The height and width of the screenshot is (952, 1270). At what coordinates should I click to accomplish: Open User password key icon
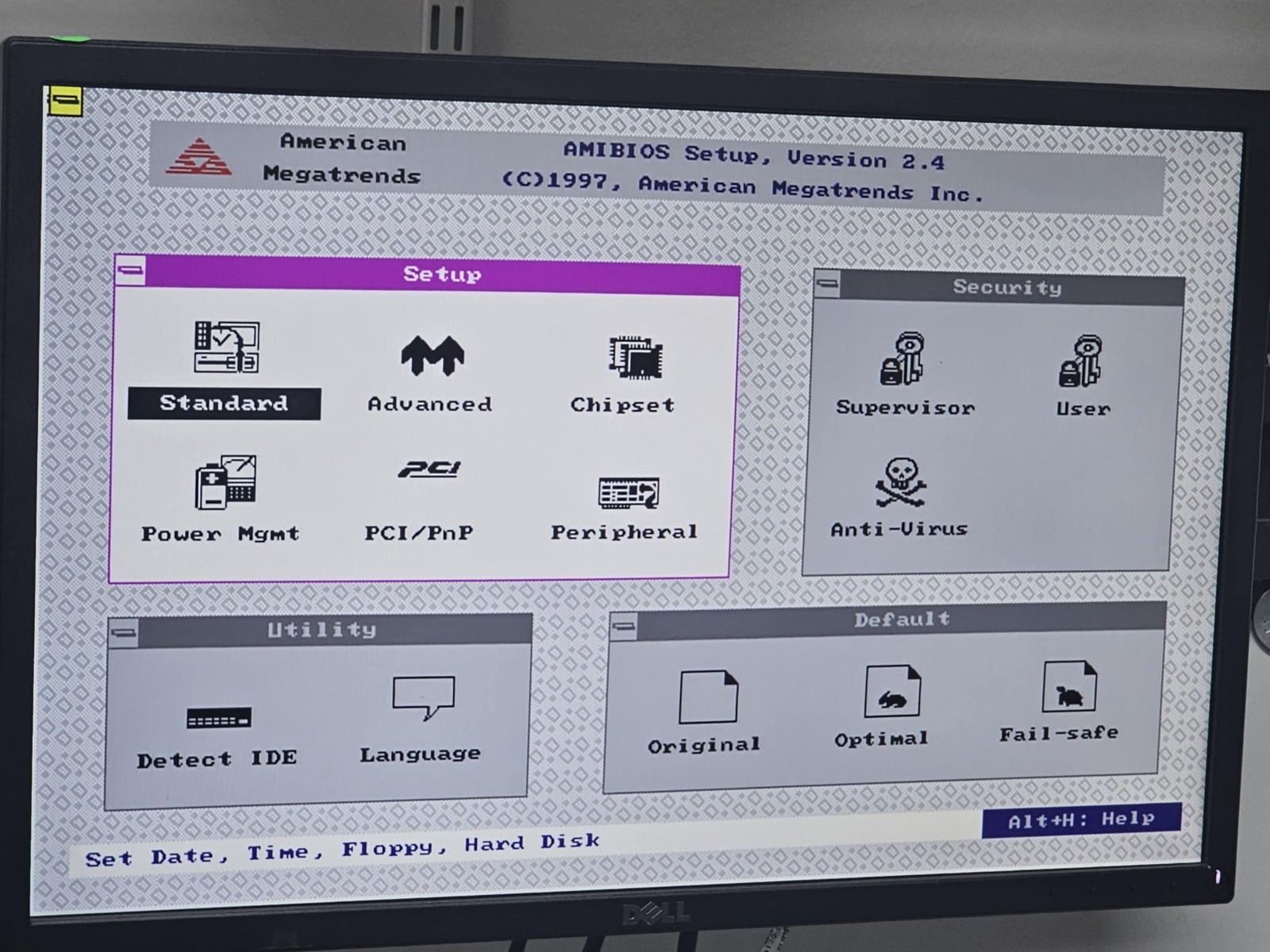coord(1080,361)
